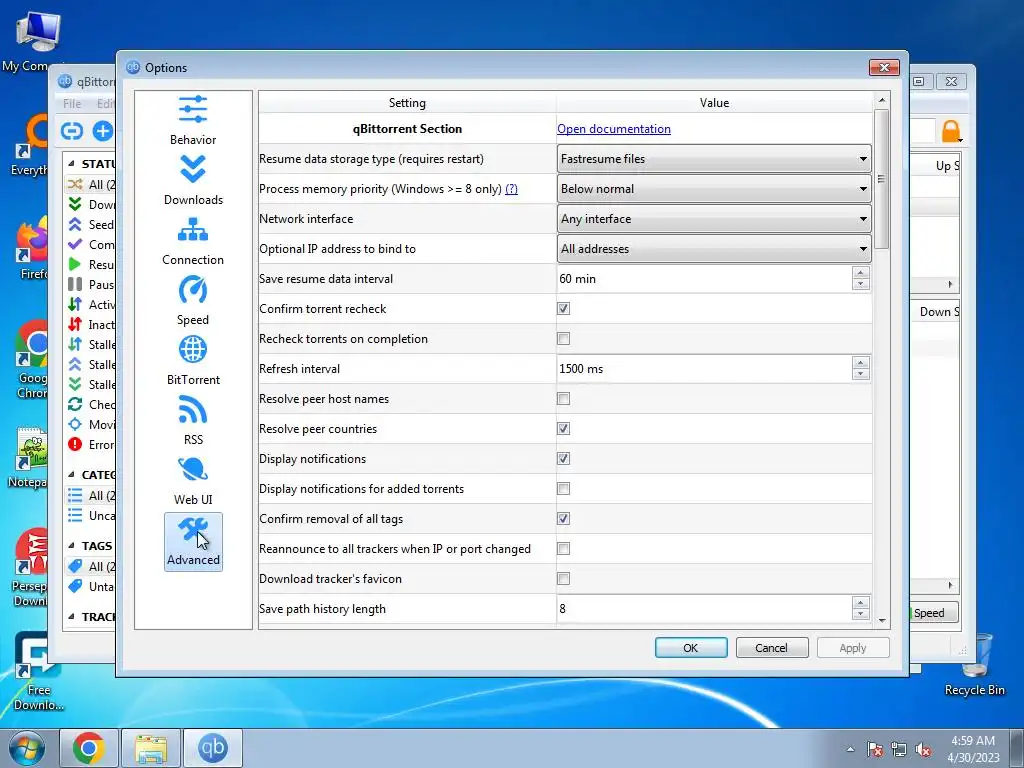Open the (?) help link for memory priority
1024x768 pixels.
point(511,189)
